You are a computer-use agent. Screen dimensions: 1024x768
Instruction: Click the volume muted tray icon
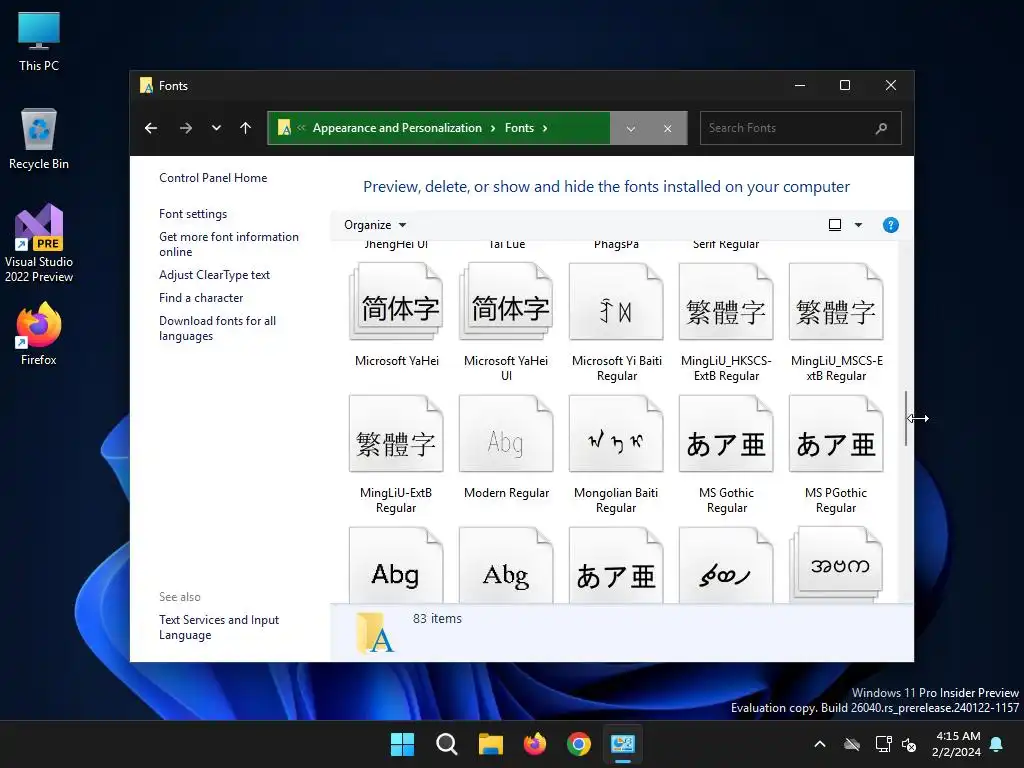pos(909,744)
